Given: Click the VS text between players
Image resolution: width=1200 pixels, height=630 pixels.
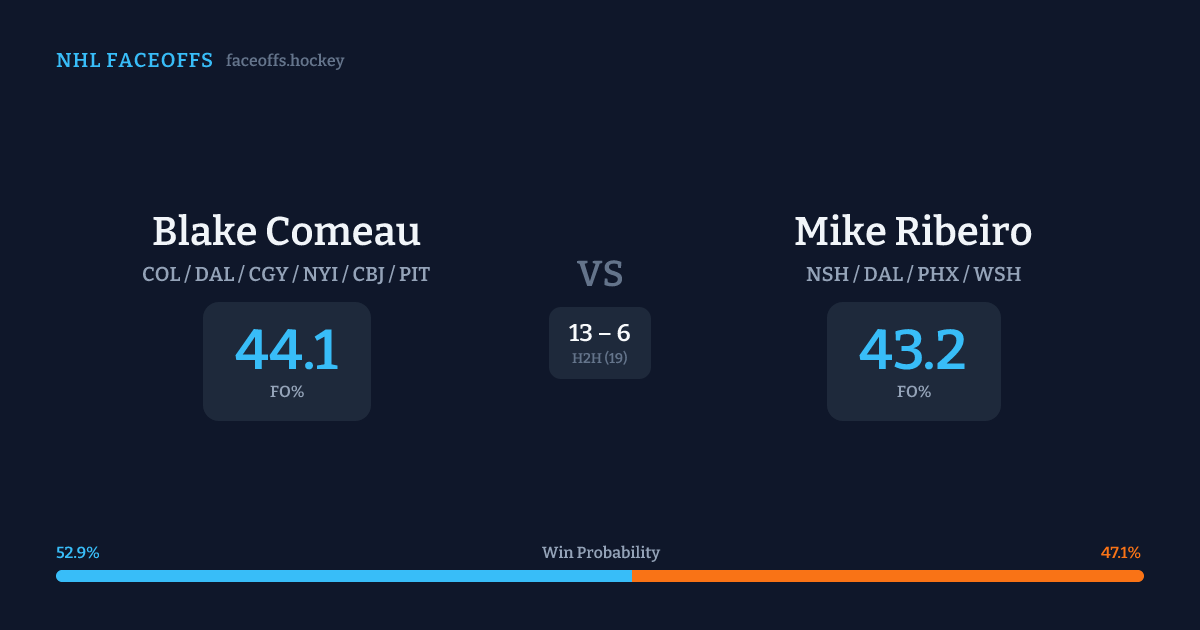Looking at the screenshot, I should [599, 274].
